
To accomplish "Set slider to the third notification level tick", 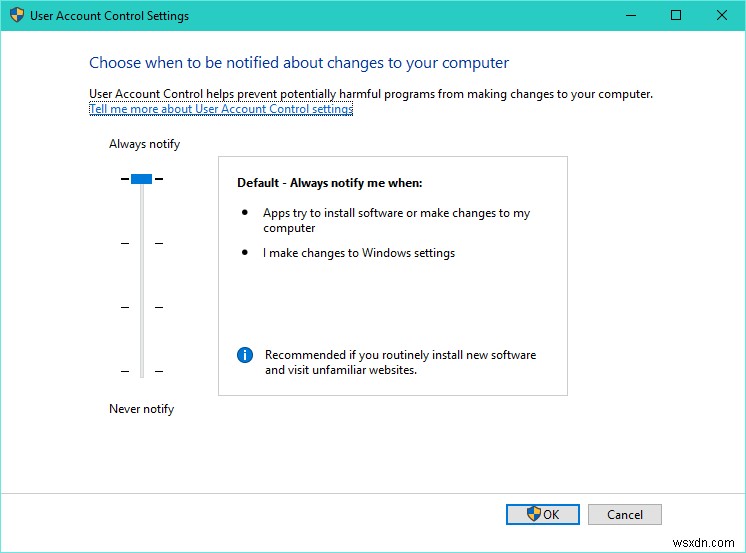I will tap(142, 307).
